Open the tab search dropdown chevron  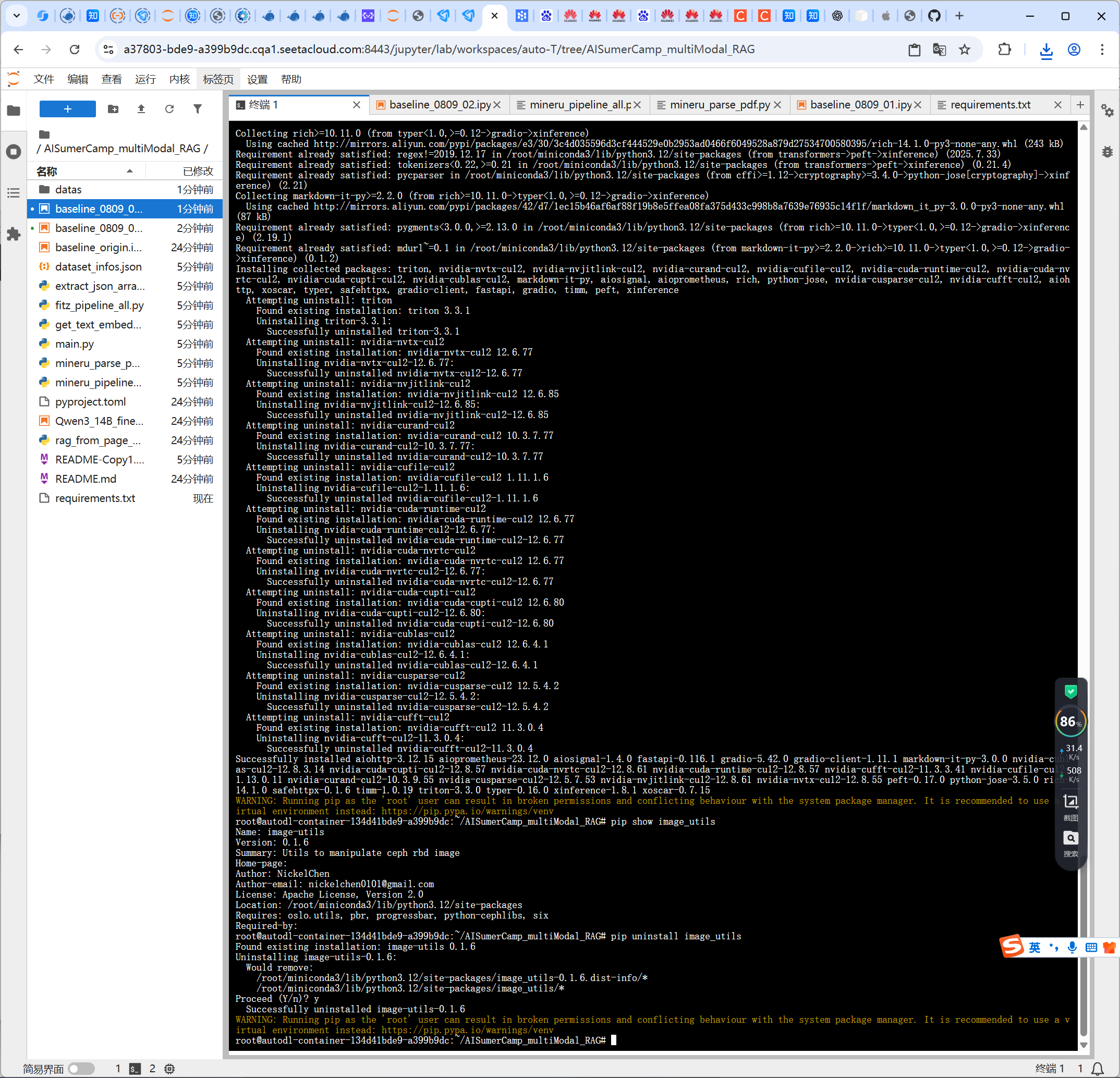[17, 16]
